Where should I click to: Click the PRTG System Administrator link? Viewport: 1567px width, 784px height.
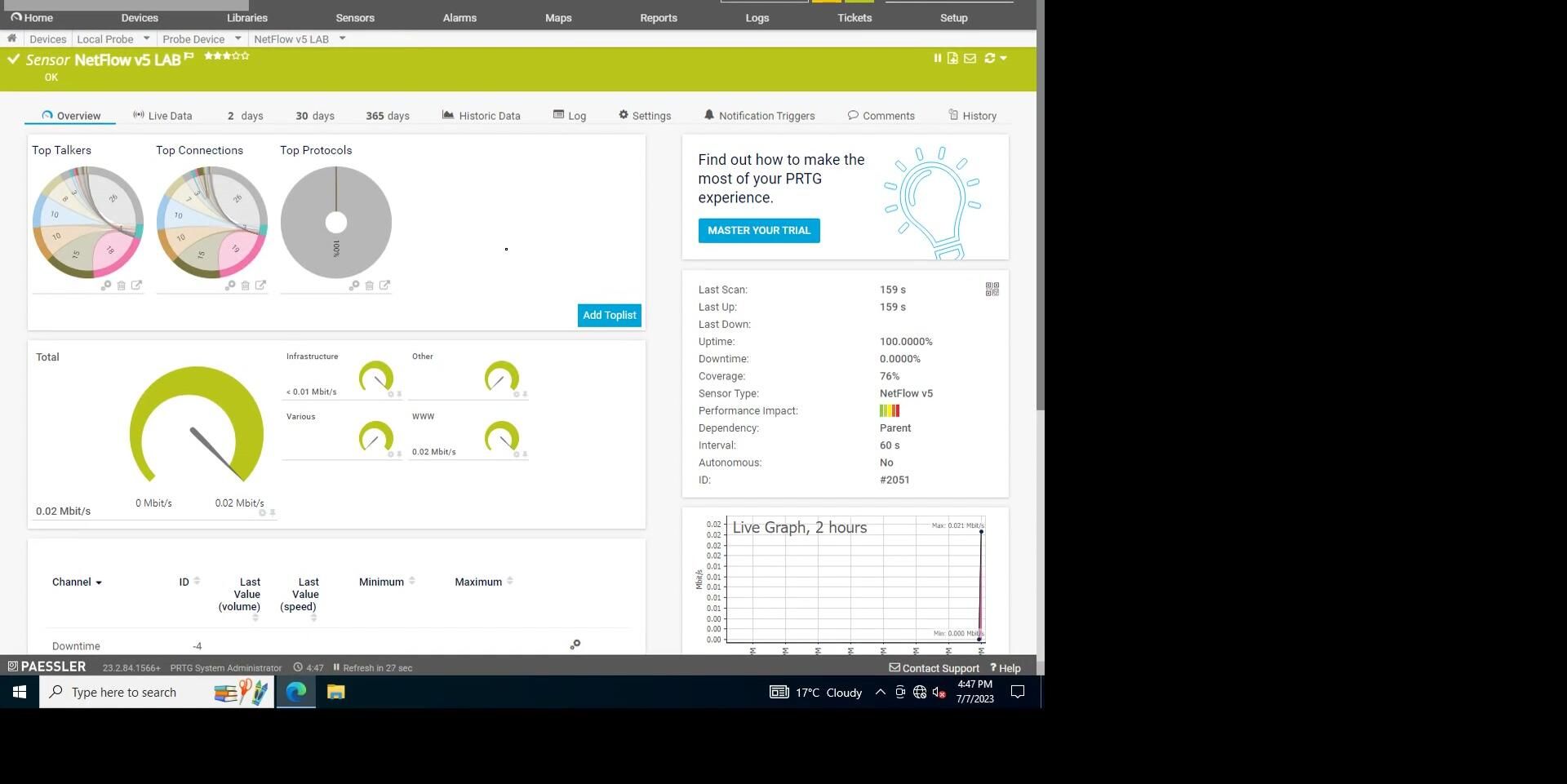coord(225,668)
